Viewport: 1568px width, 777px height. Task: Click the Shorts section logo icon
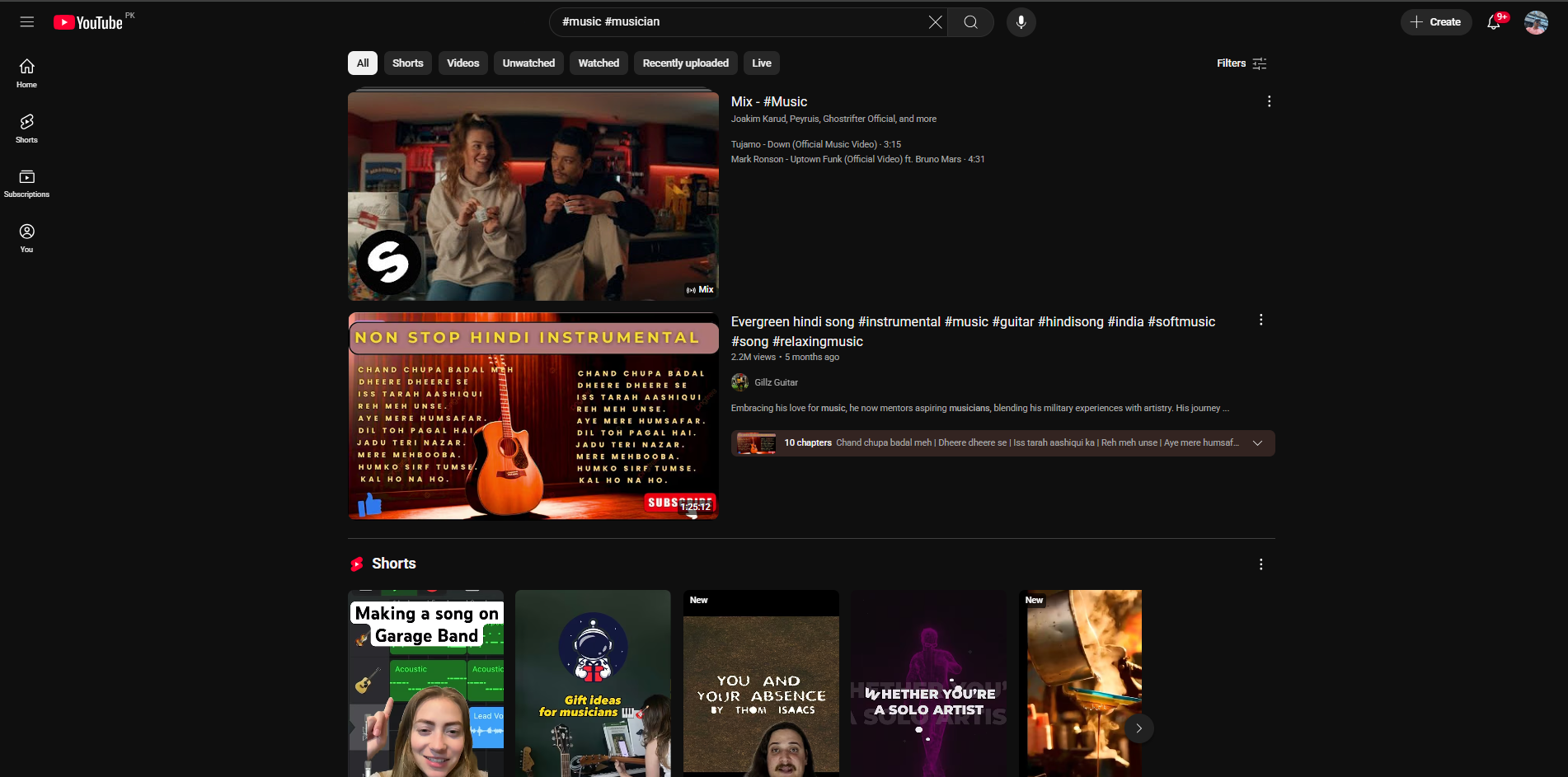pos(357,564)
